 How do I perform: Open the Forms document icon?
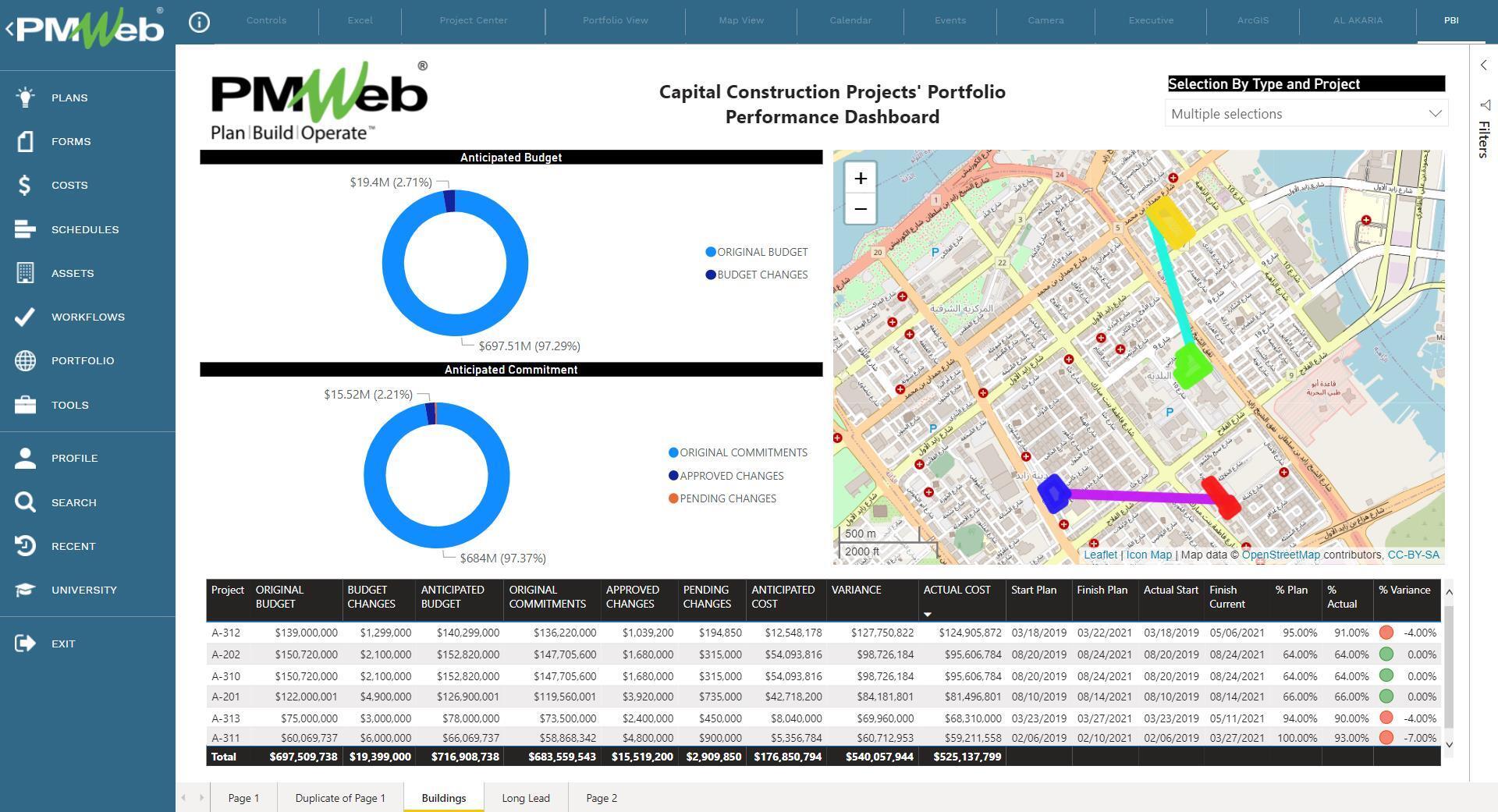pyautogui.click(x=25, y=141)
